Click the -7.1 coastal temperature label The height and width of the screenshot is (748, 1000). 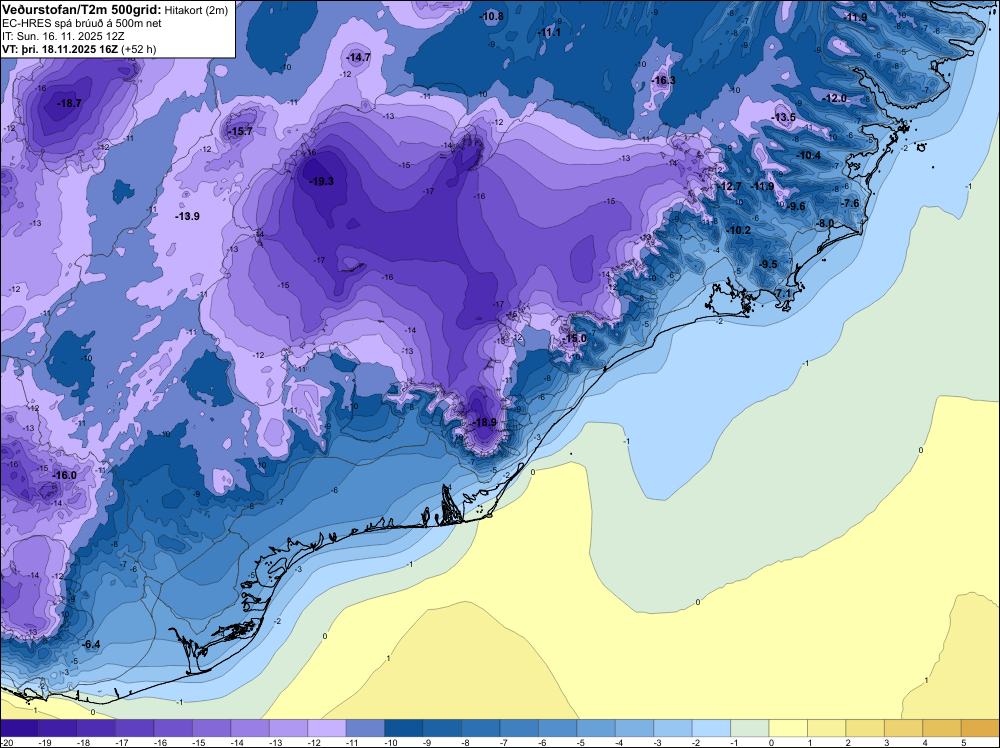click(x=783, y=293)
